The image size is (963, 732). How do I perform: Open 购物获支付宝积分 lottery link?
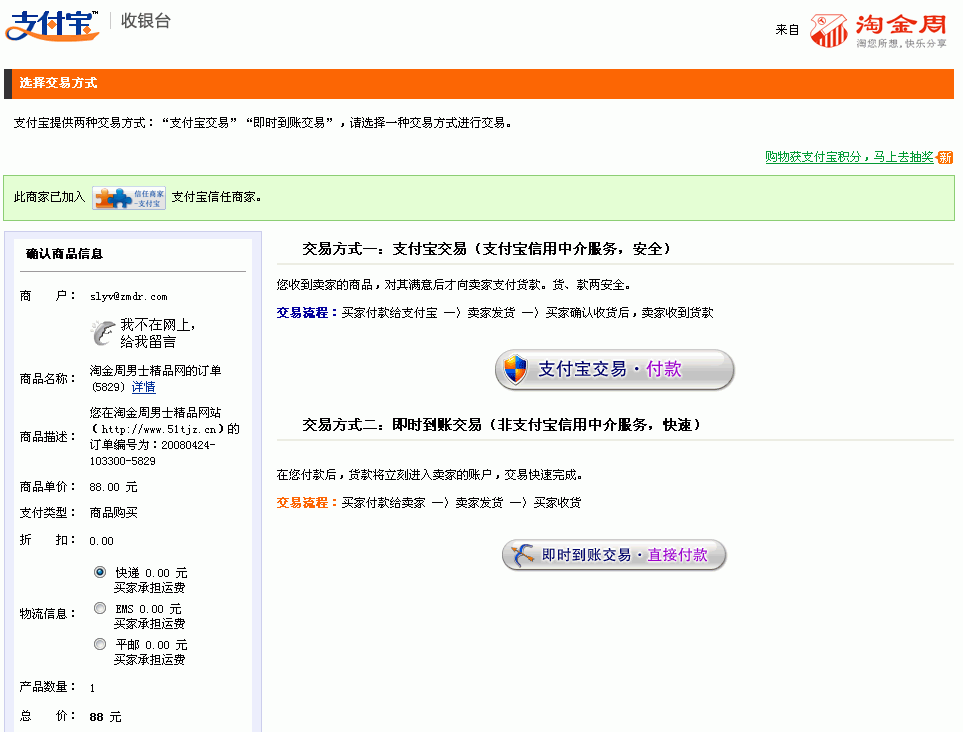click(x=849, y=157)
